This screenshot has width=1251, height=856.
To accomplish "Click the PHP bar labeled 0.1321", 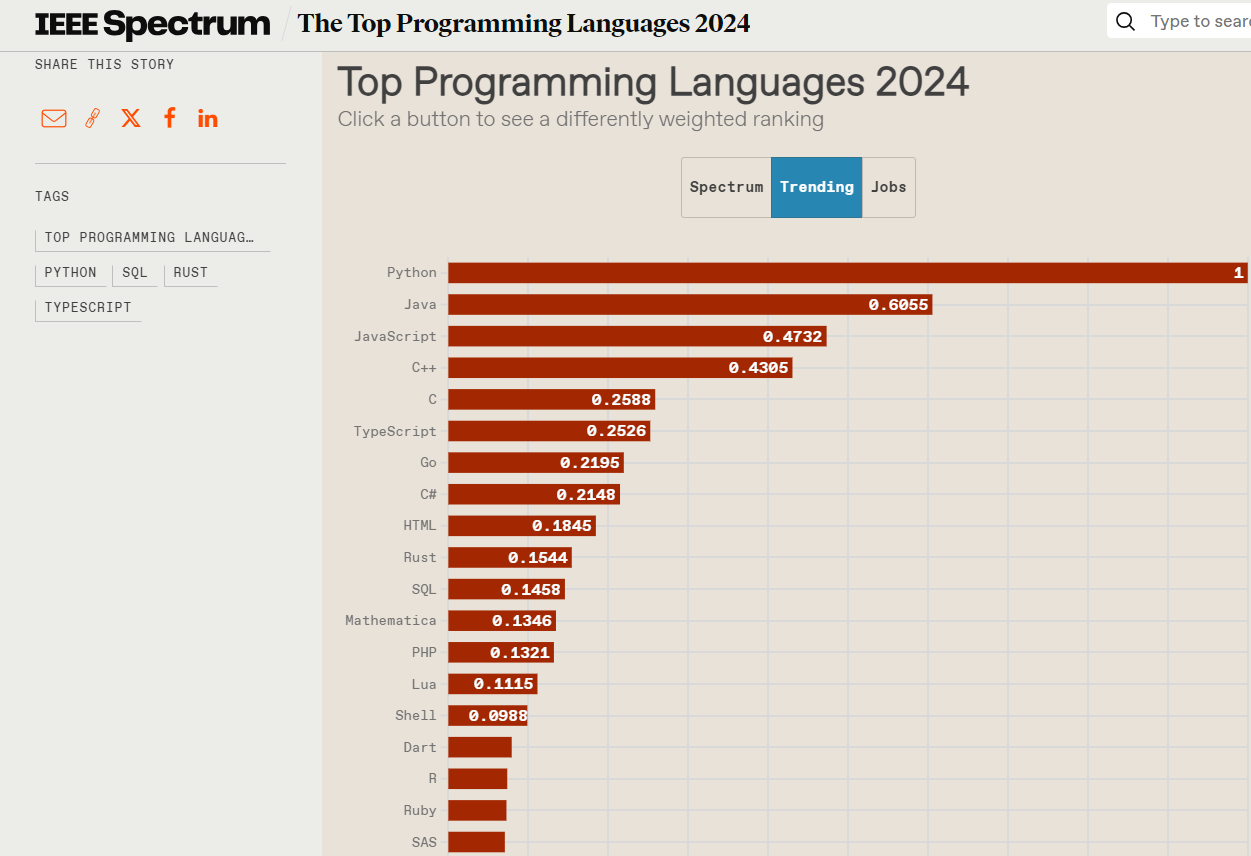I will [501, 653].
